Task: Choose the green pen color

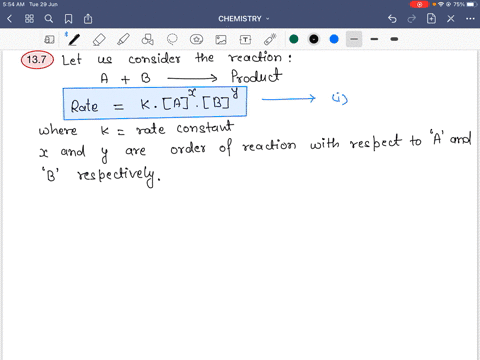Action: tap(294, 39)
